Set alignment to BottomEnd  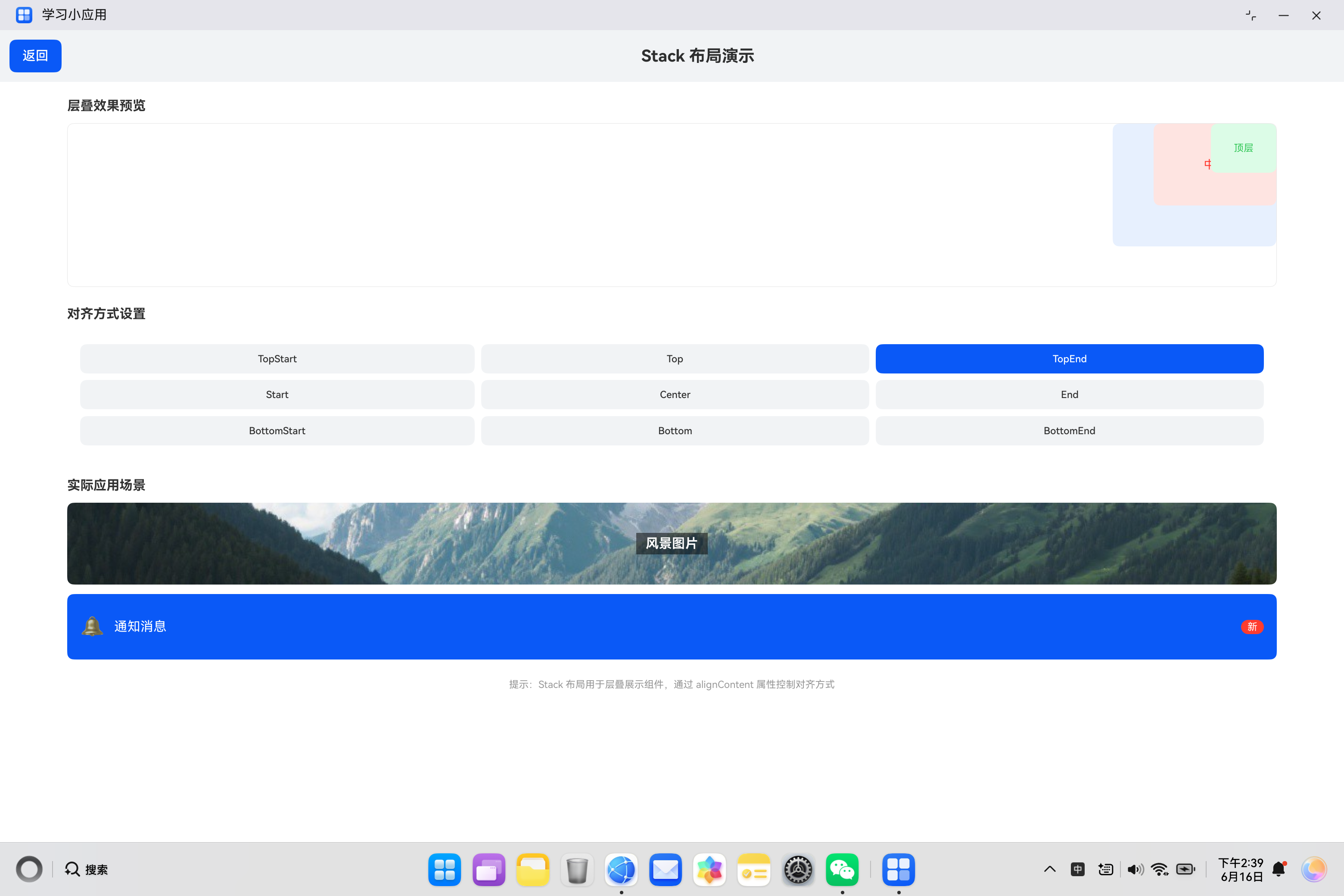1069,431
